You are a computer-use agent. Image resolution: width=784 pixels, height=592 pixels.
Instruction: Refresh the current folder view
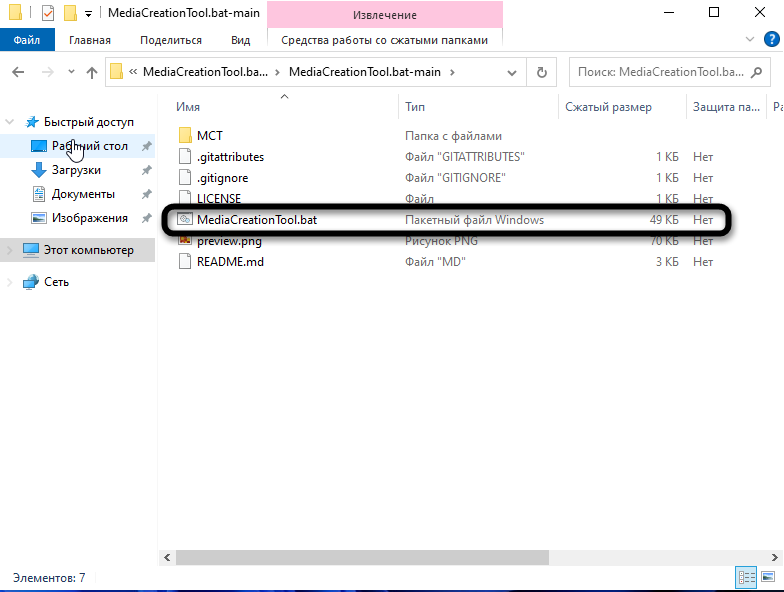coord(542,72)
